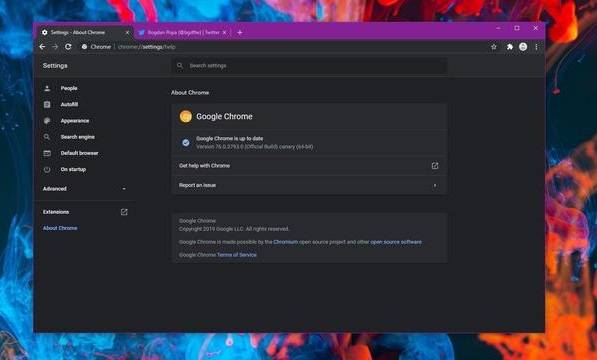Click the forward navigation arrow
The height and width of the screenshot is (360, 597).
point(55,47)
